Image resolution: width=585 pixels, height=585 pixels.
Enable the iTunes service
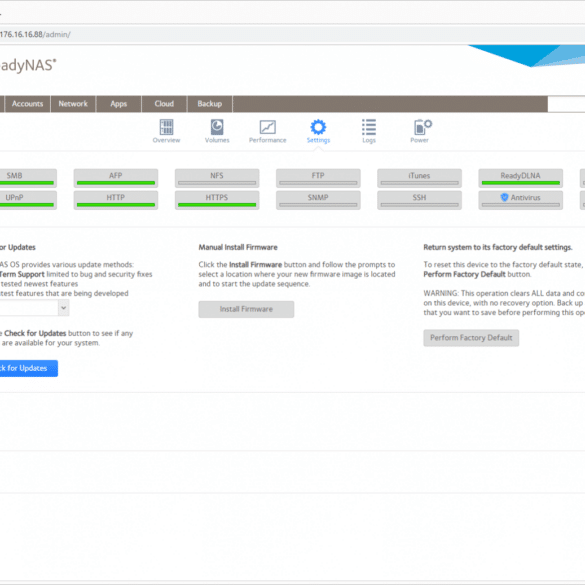tap(419, 178)
